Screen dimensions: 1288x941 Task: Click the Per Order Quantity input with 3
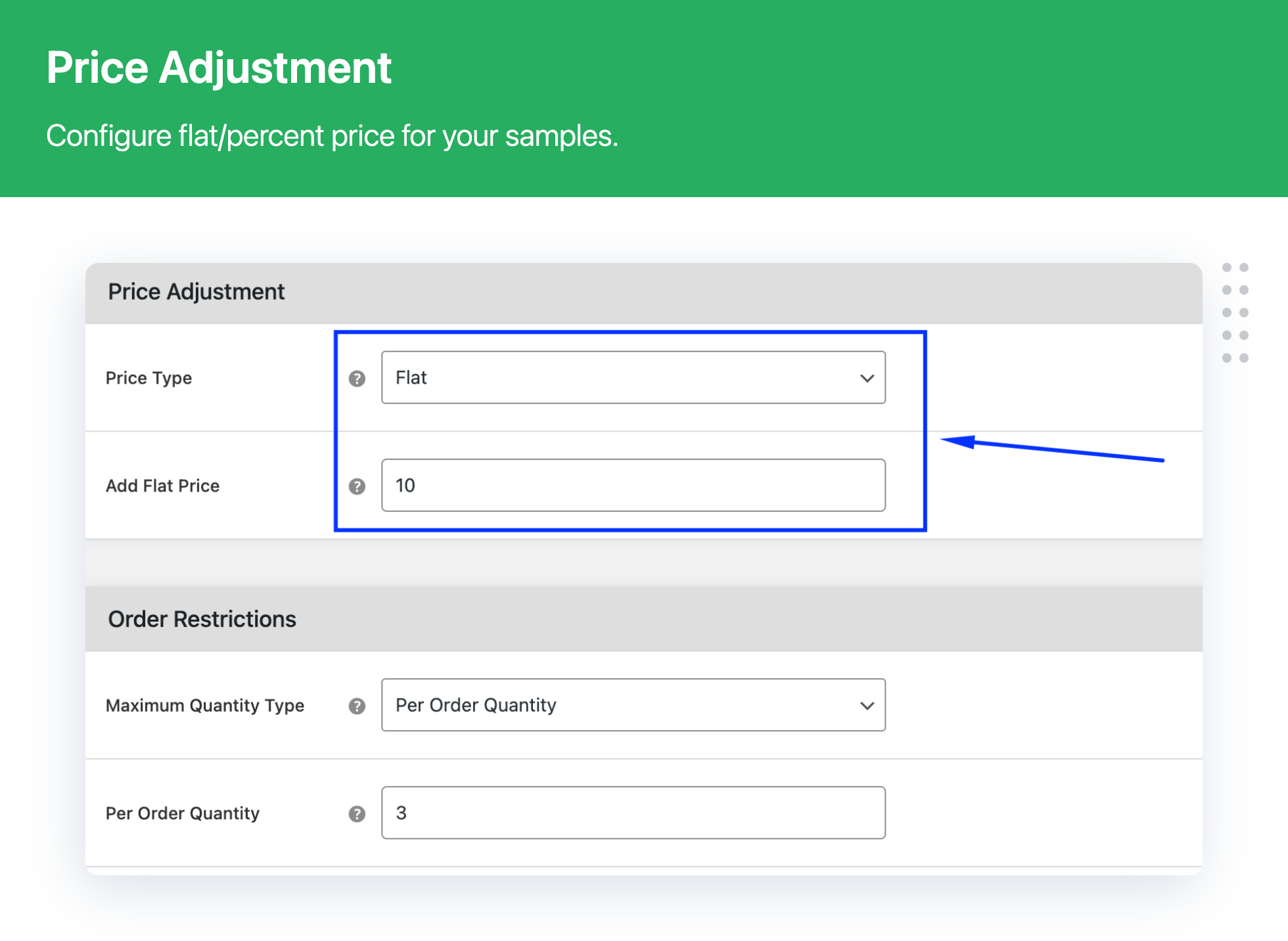pyautogui.click(x=633, y=812)
